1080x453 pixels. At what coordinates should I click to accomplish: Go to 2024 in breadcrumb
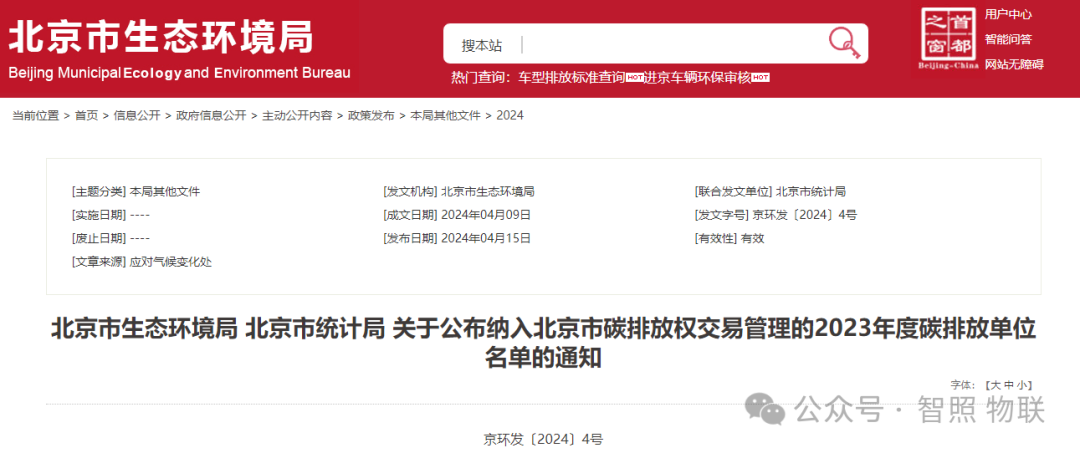click(x=510, y=116)
